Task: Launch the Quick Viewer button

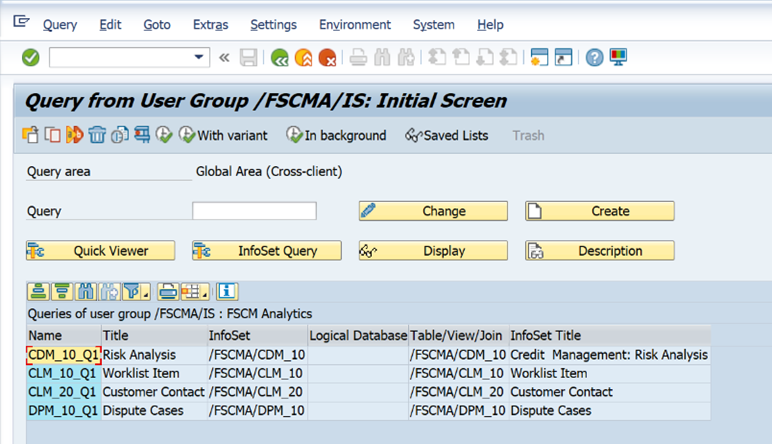Action: 100,251
